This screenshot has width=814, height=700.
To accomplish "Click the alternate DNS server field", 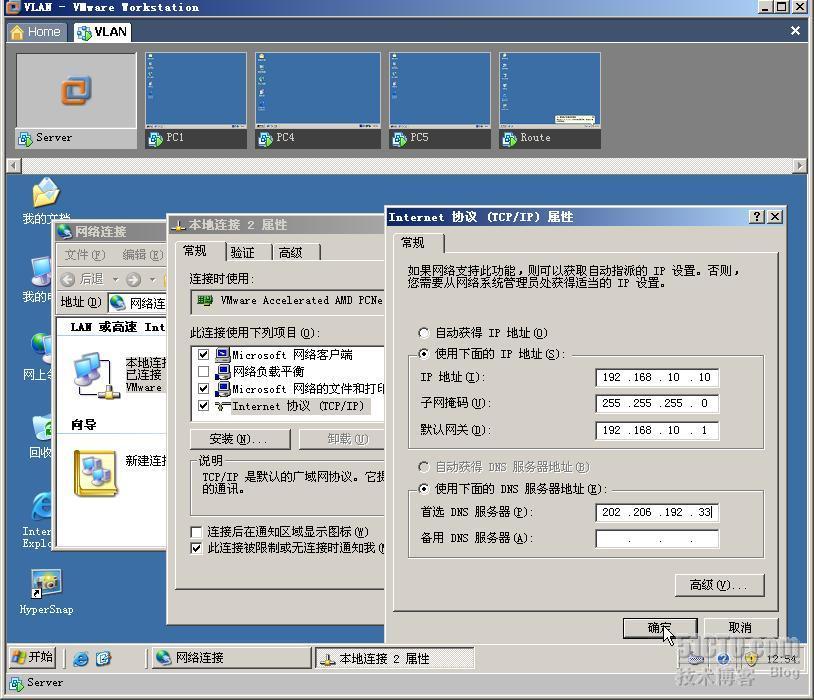I will click(x=657, y=539).
